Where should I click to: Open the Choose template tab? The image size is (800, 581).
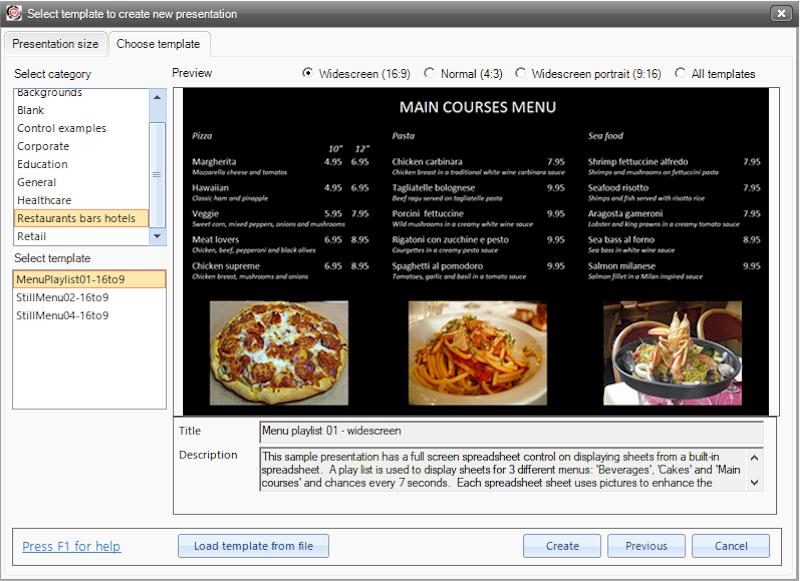(x=158, y=44)
